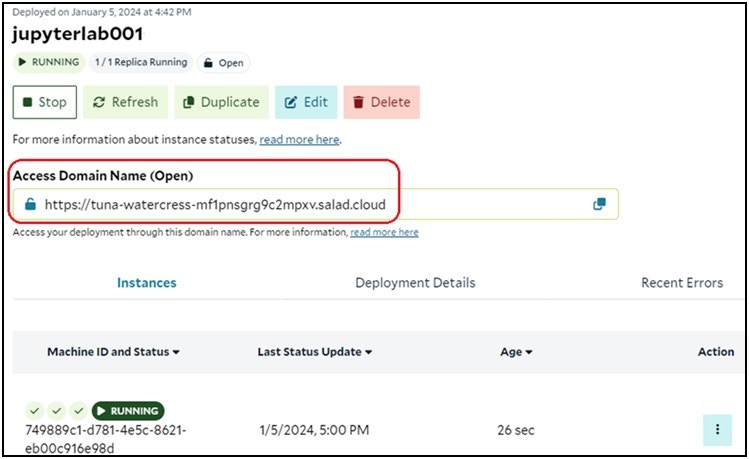The height and width of the screenshot is (459, 749).
Task: Click the third green checkmark status icon
Action: point(78,411)
